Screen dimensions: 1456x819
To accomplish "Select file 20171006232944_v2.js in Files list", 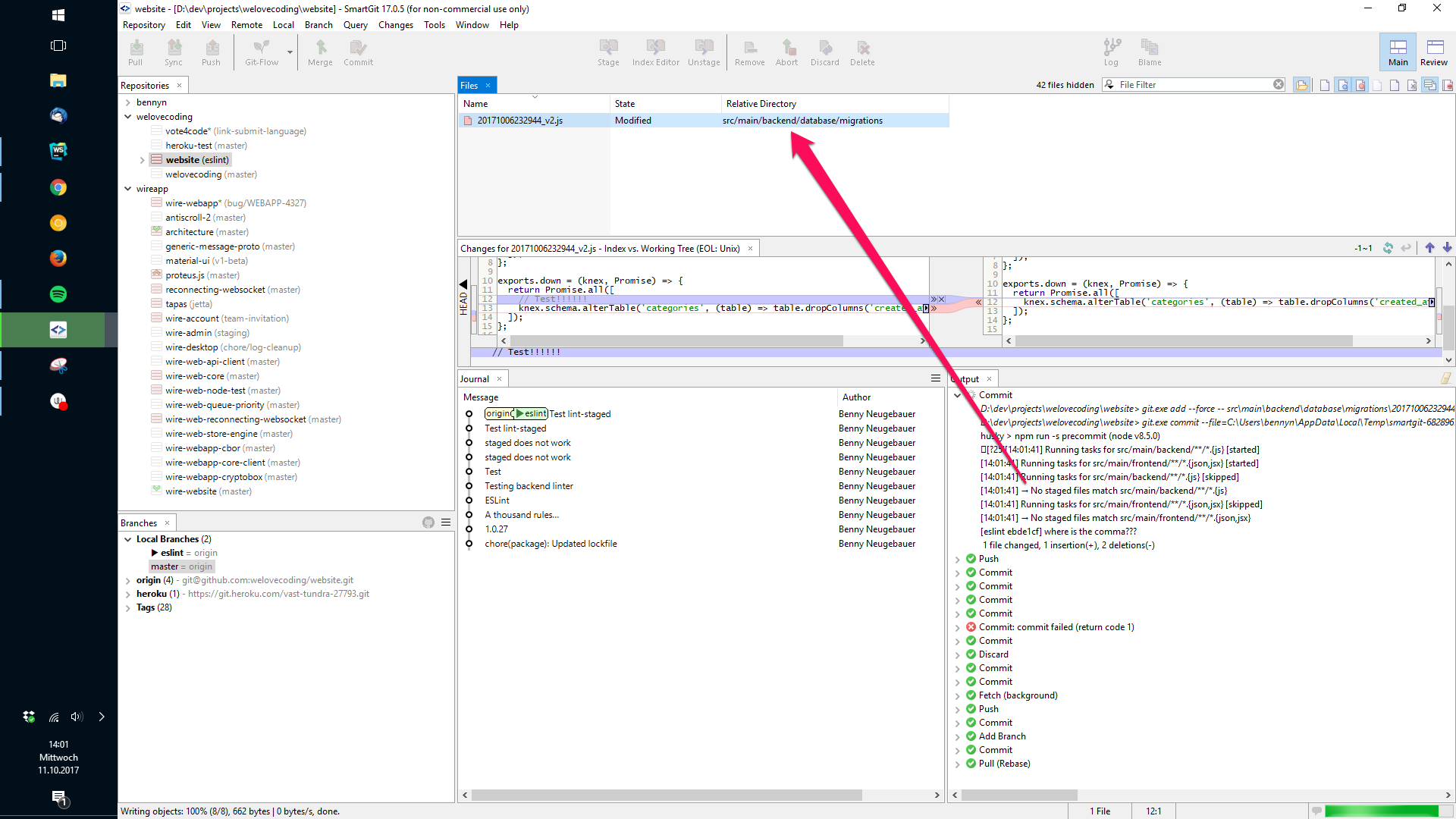I will [x=704, y=121].
